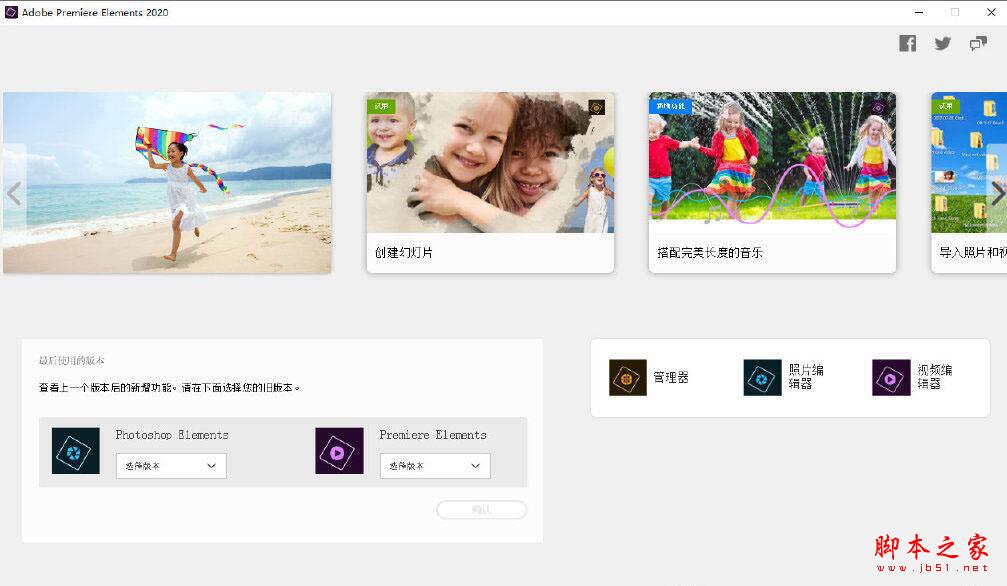
Task: Expand the Photoshop Elements 选择版本 dropdown
Action: pyautogui.click(x=171, y=466)
